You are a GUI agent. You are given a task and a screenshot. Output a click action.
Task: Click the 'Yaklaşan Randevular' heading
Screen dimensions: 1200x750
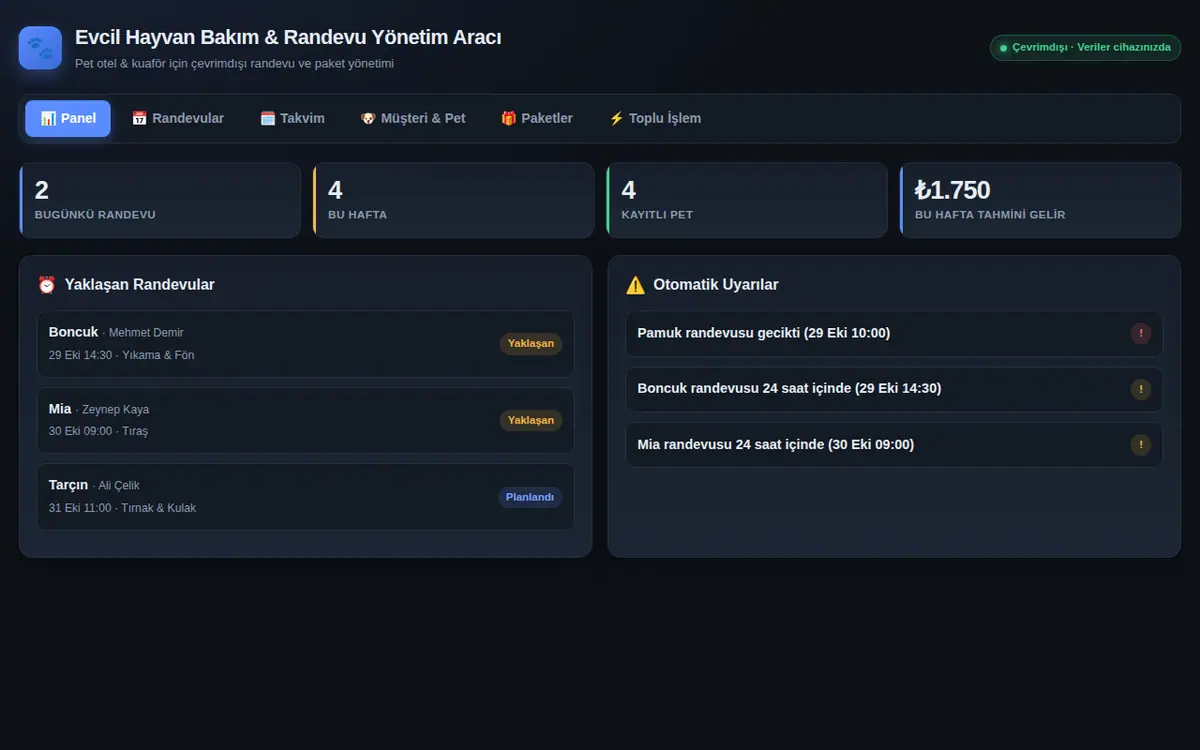click(140, 285)
